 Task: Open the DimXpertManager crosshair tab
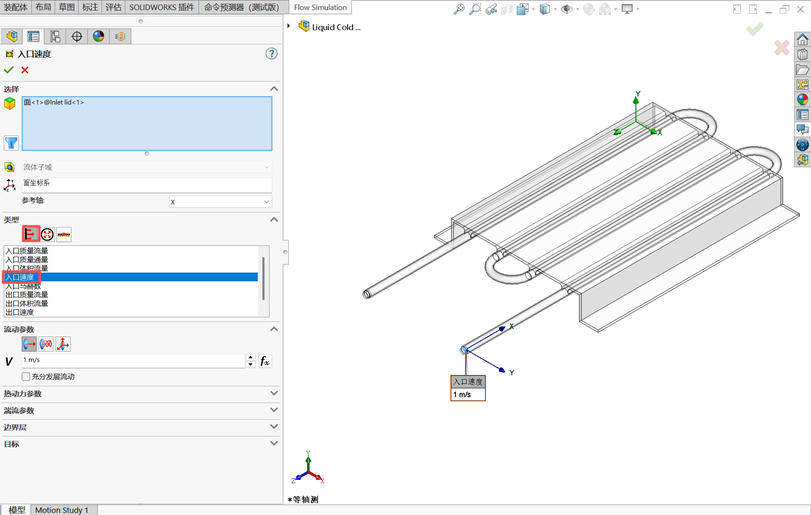click(77, 36)
